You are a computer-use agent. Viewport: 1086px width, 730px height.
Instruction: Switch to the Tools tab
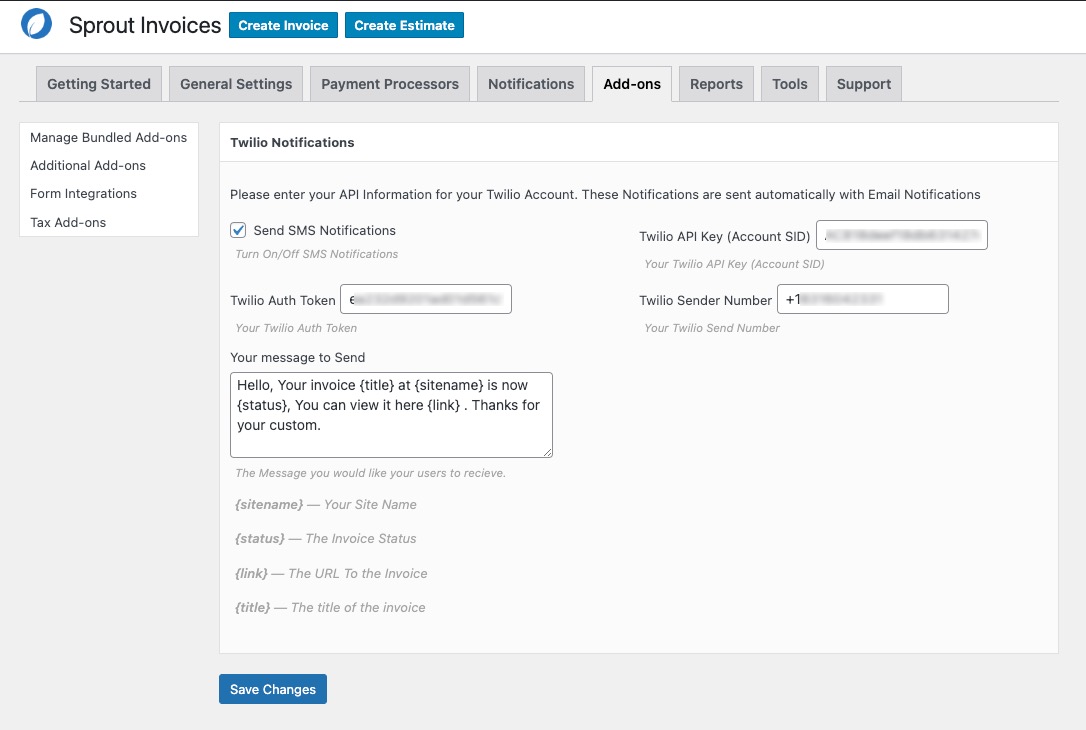click(790, 84)
